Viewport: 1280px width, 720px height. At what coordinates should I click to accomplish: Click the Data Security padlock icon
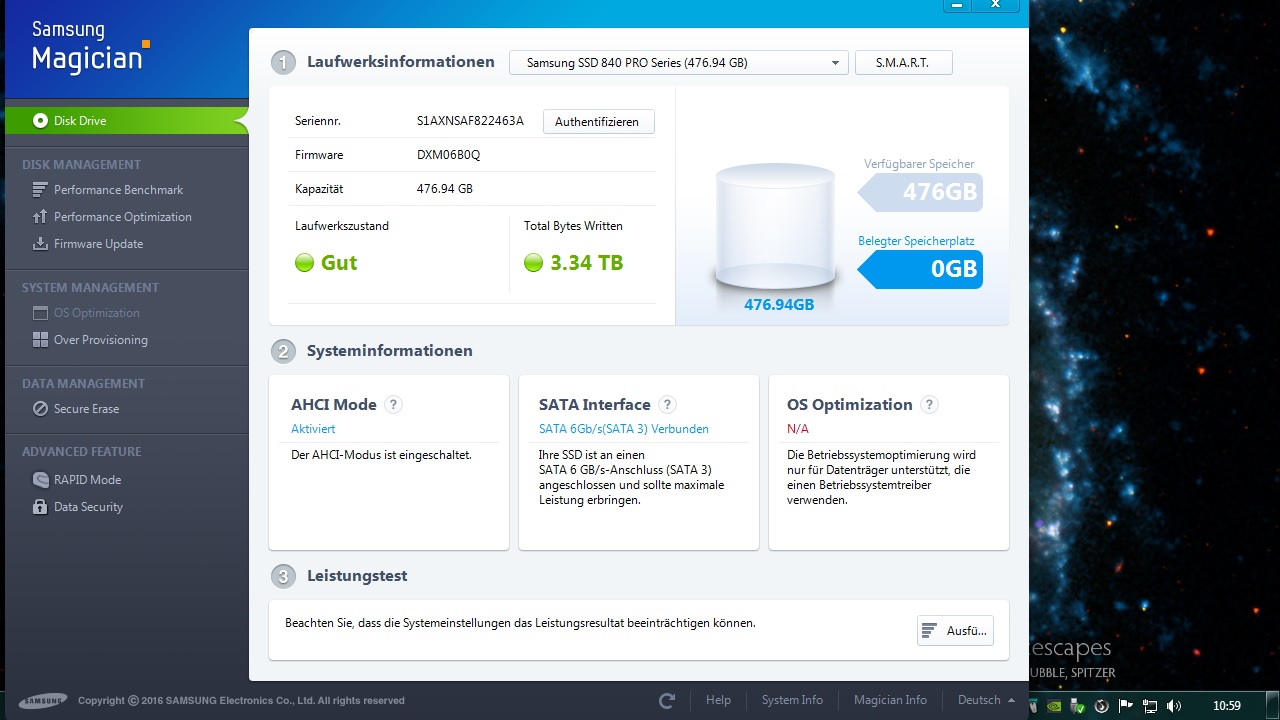pyautogui.click(x=40, y=507)
